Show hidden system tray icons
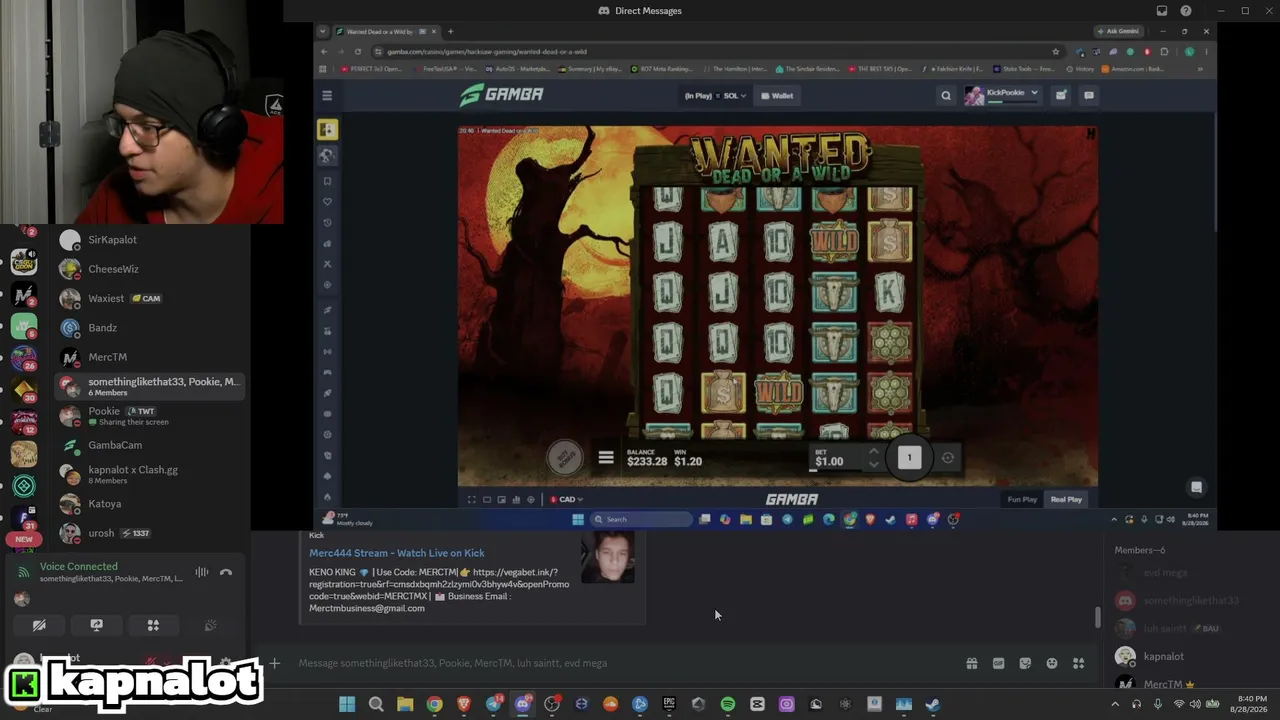 click(1115, 704)
